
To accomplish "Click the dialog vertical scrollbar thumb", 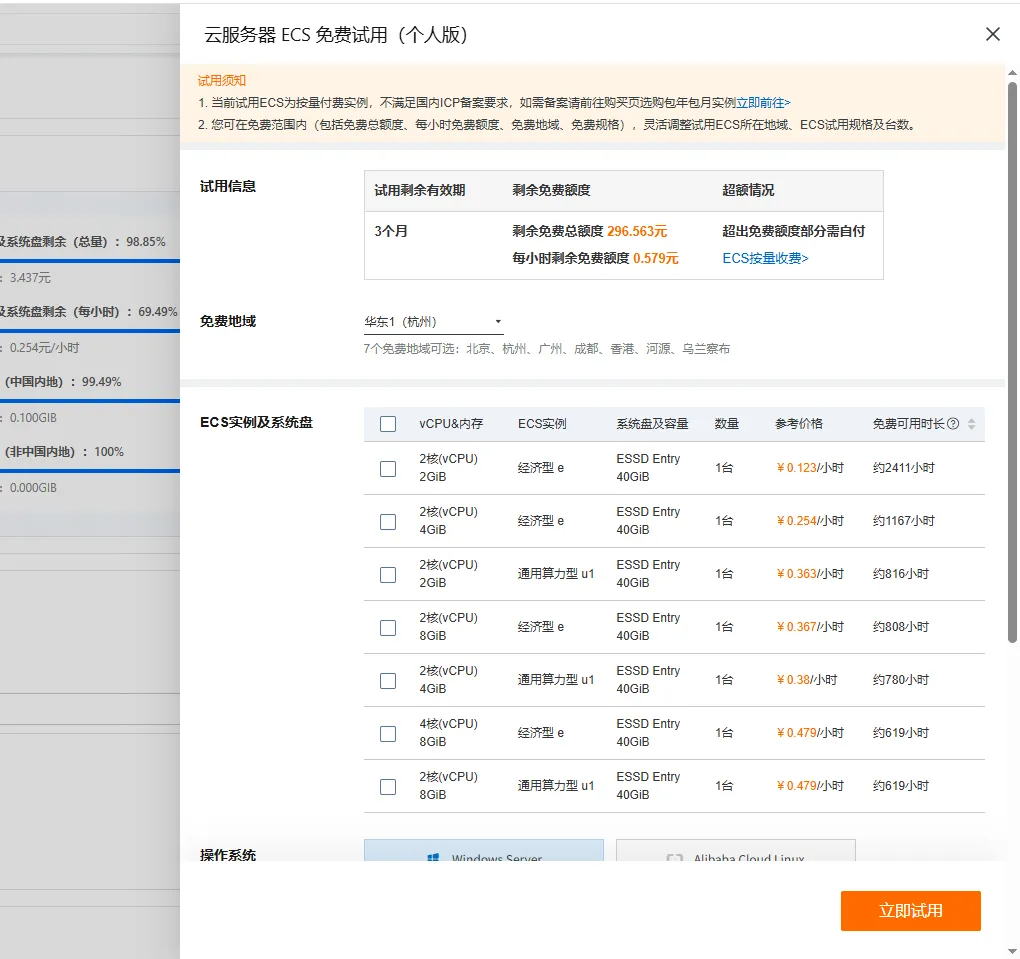I will coord(1012,362).
